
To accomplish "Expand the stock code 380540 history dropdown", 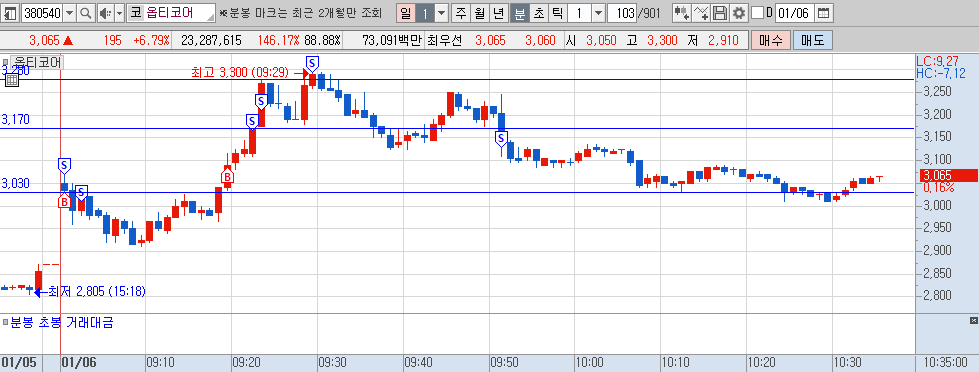I will (x=69, y=12).
